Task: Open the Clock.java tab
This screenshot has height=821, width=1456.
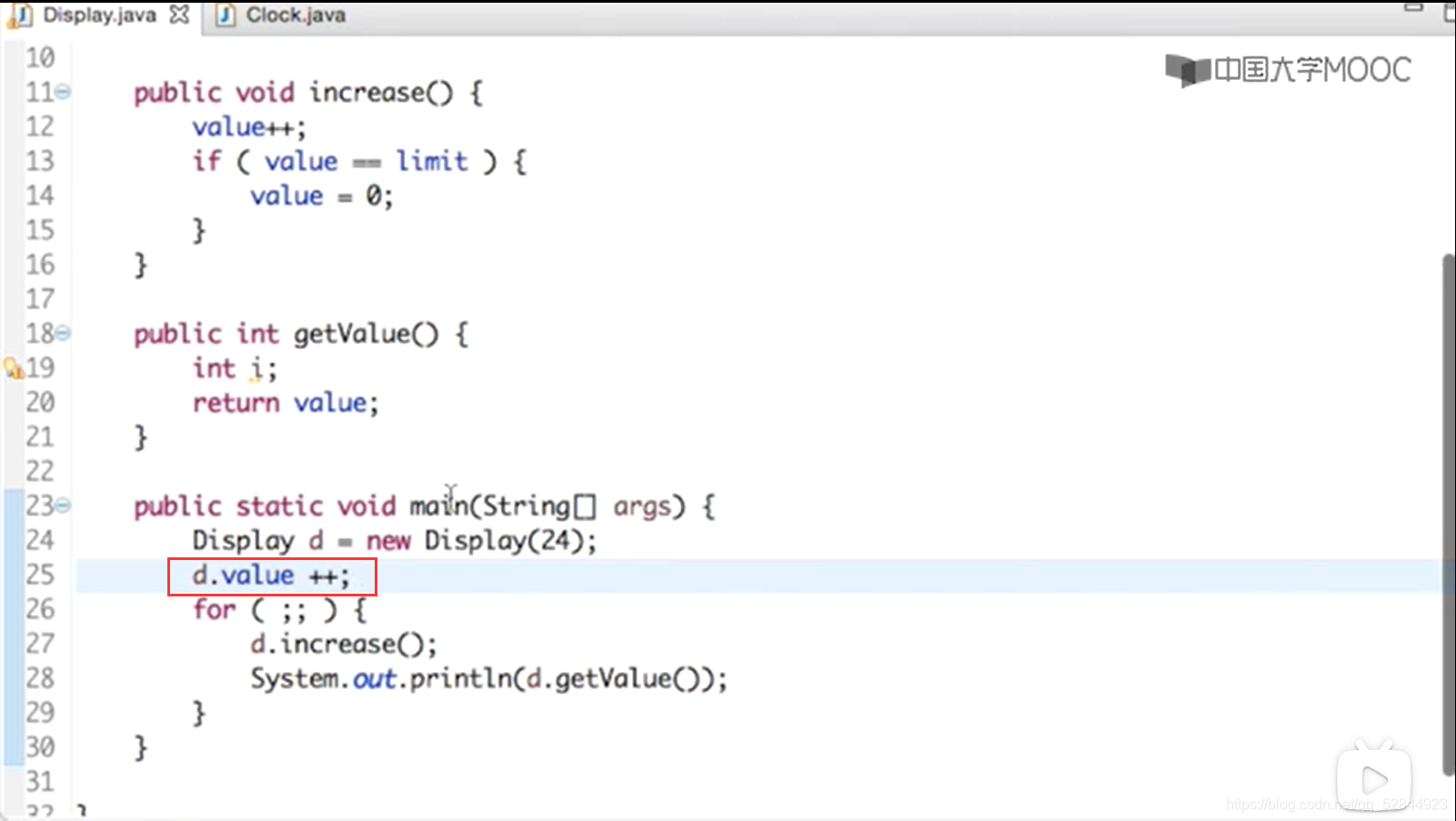Action: tap(296, 15)
